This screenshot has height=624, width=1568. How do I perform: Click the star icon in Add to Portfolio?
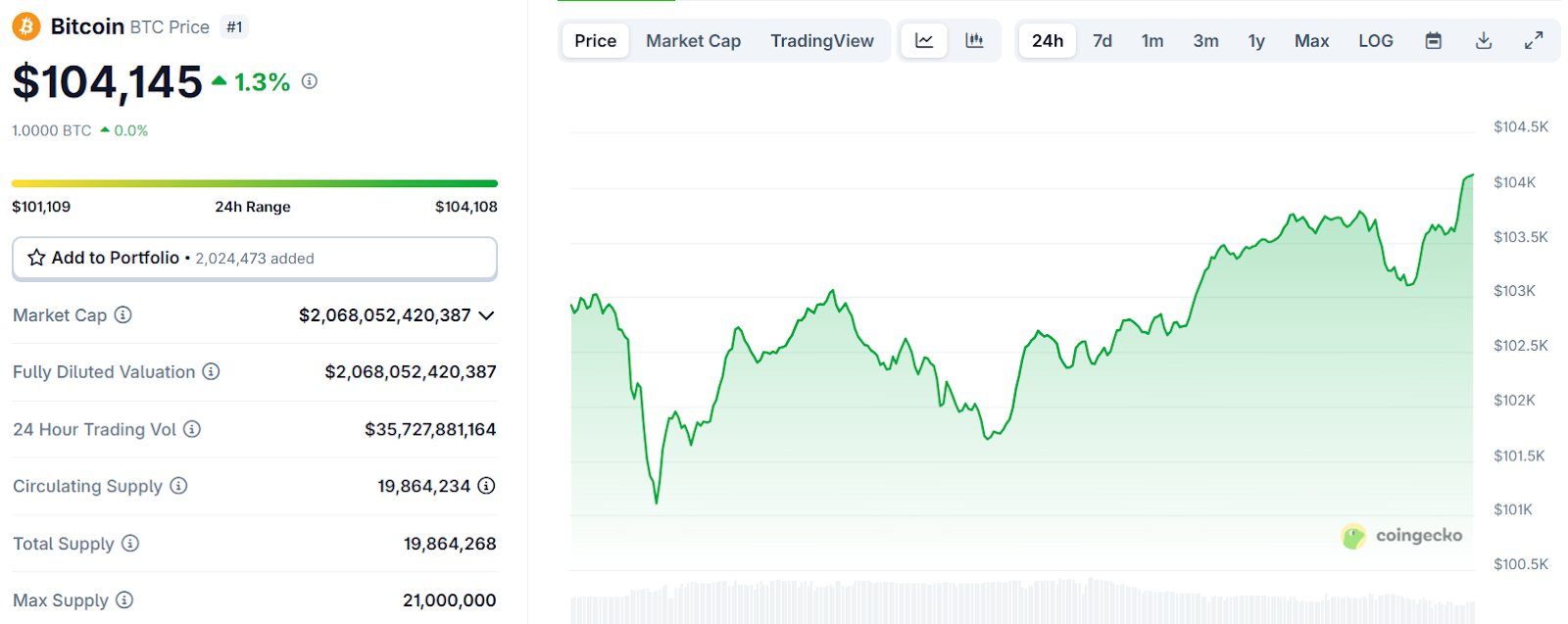point(36,258)
